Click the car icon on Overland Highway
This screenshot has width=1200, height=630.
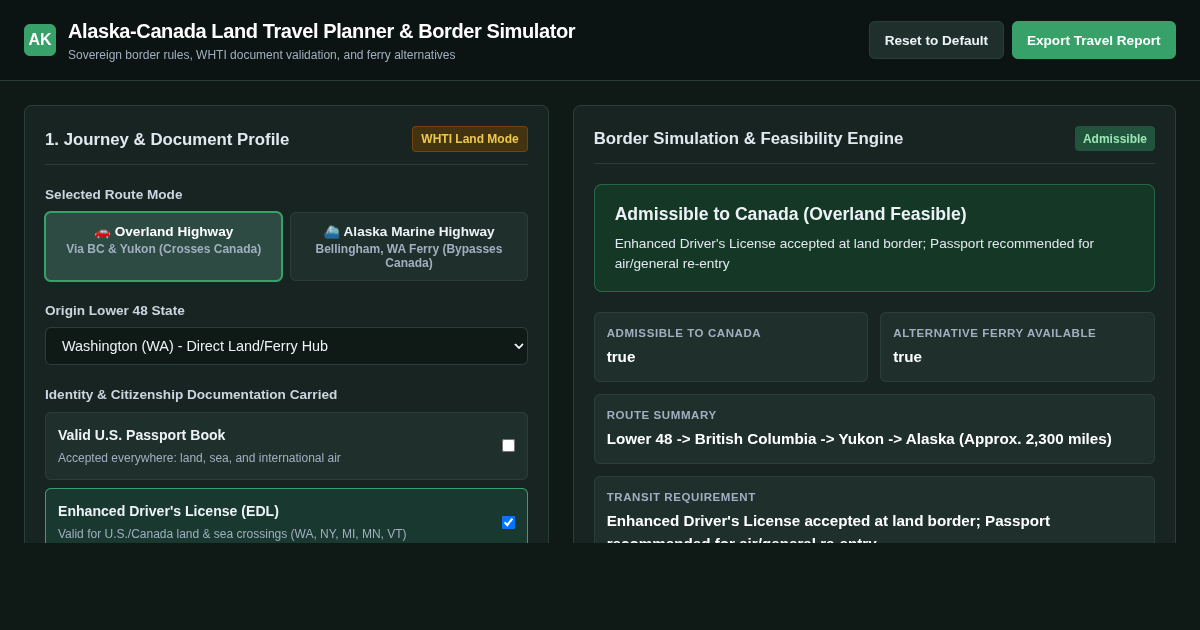pyautogui.click(x=102, y=232)
